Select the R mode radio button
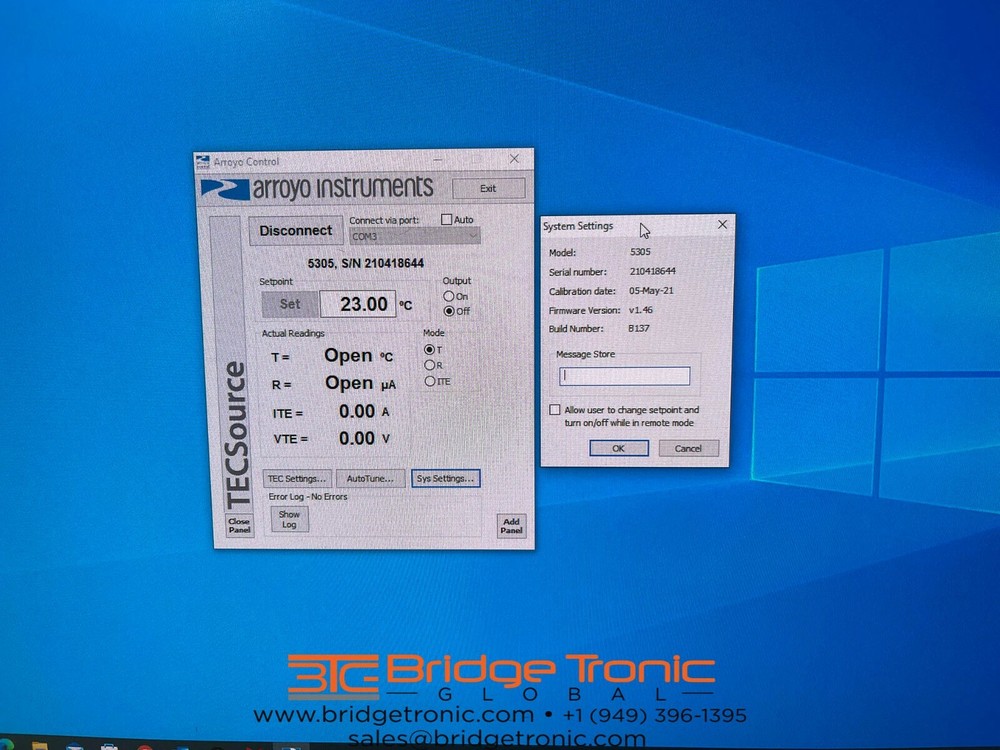Image resolution: width=1000 pixels, height=750 pixels. pos(429,365)
